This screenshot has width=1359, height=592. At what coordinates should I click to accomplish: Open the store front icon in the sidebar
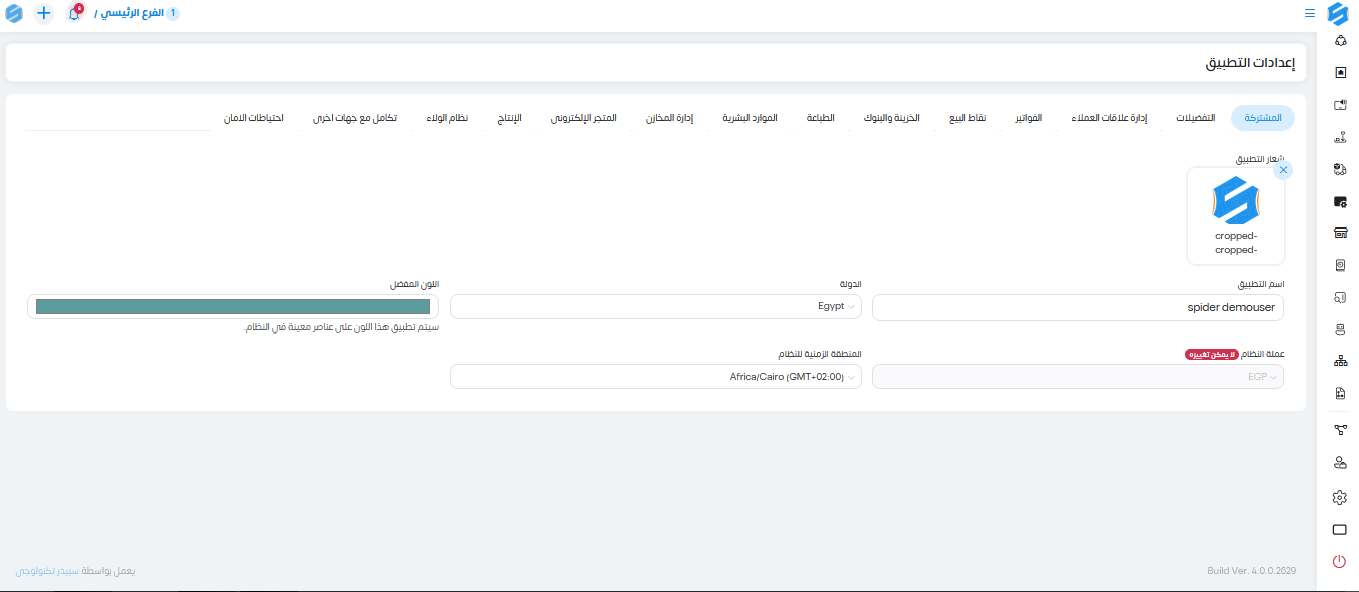[x=1340, y=233]
